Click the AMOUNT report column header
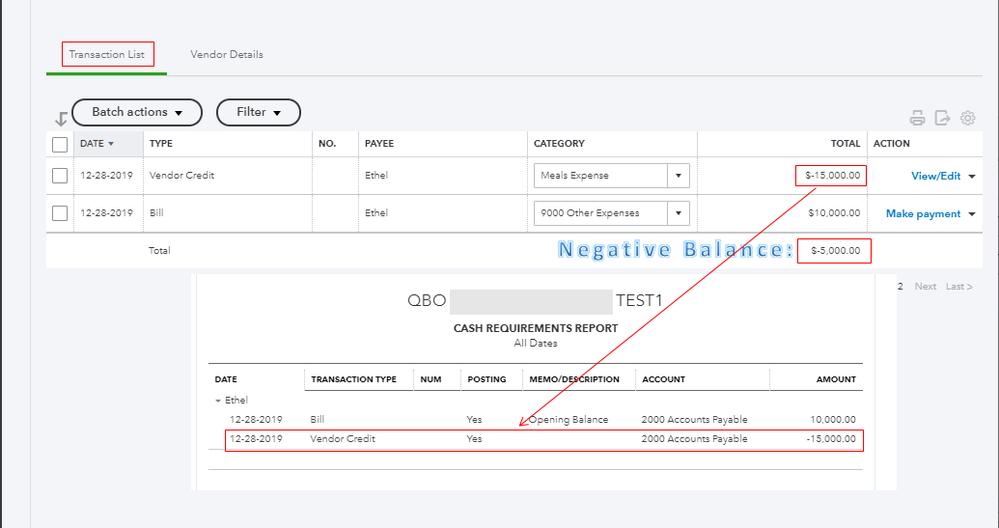Screen dimensions: 999x528 pyautogui.click(x=836, y=379)
